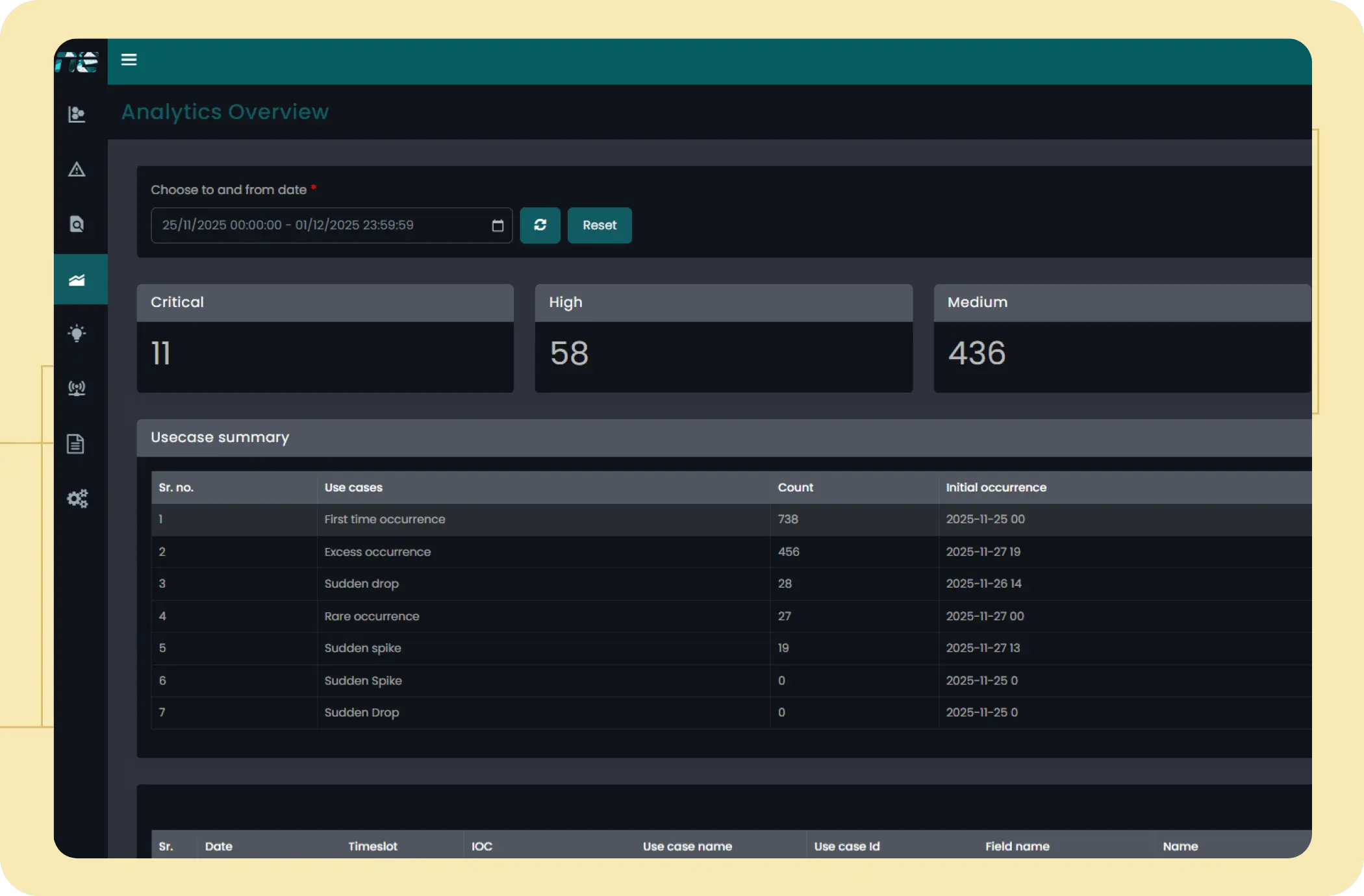
Task: Sort by the Count column header
Action: click(x=795, y=488)
